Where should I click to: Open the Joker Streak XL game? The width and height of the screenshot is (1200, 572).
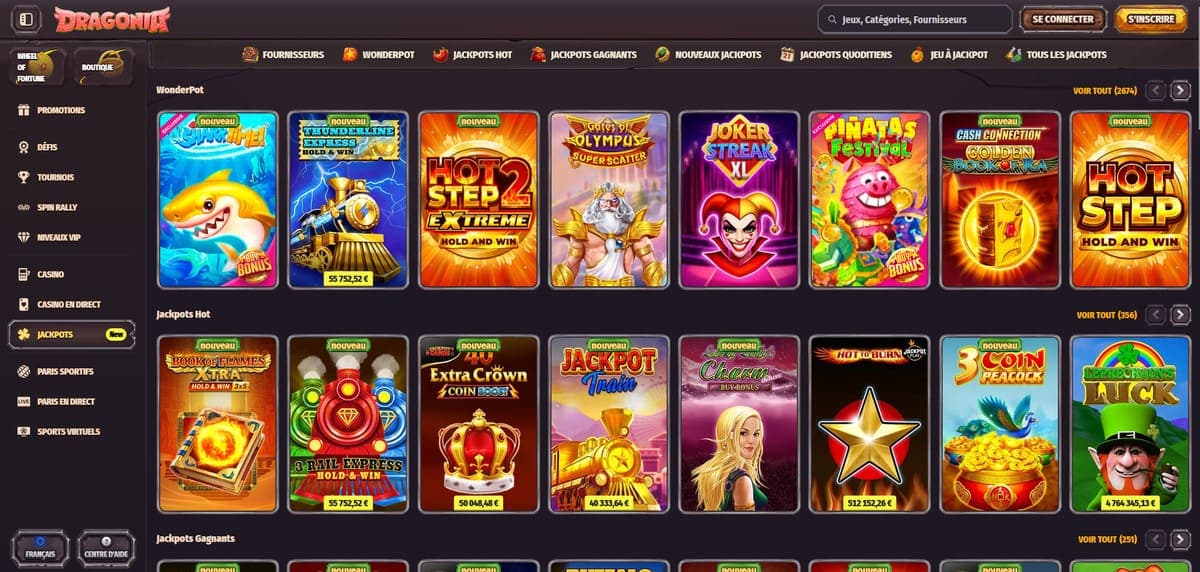click(x=739, y=200)
